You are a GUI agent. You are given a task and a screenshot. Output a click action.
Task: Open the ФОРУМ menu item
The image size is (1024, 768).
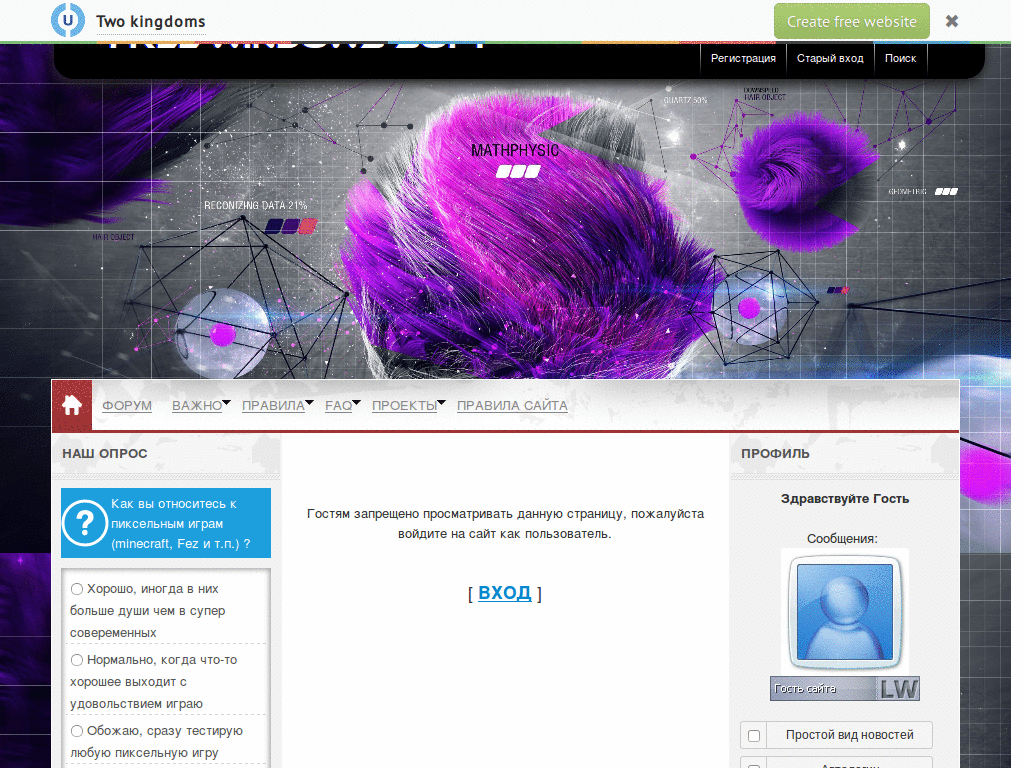click(127, 406)
